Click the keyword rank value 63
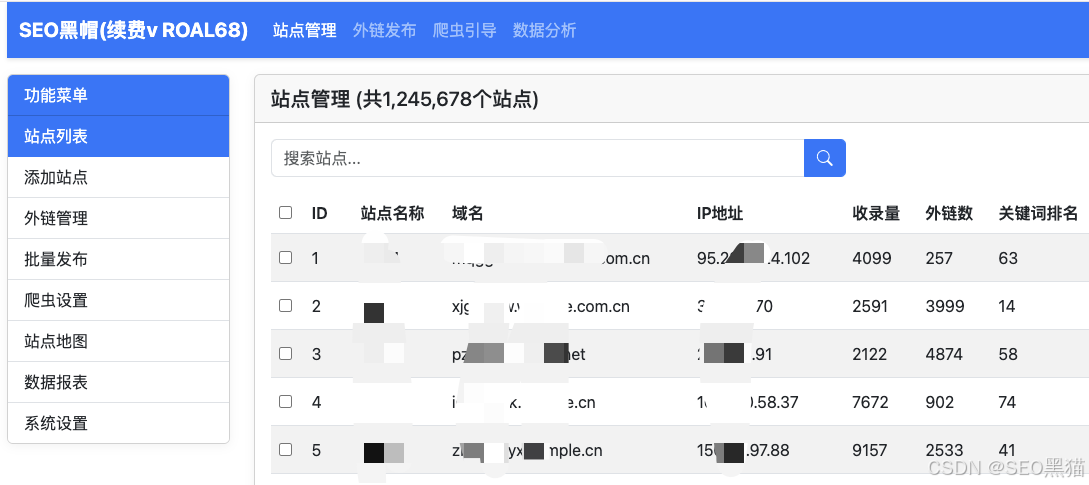The height and width of the screenshot is (485, 1089). tap(1008, 258)
